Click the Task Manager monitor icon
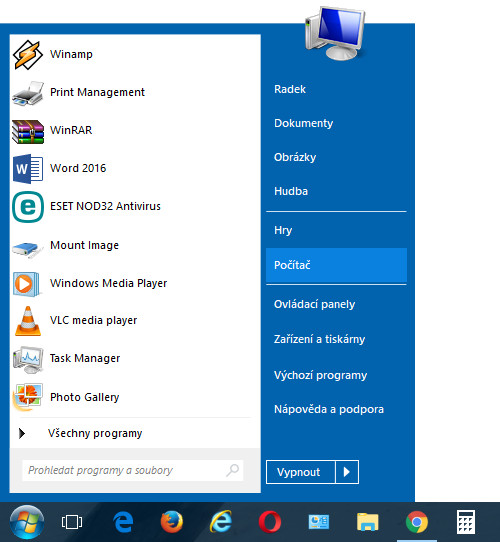The width and height of the screenshot is (500, 542). click(x=28, y=359)
